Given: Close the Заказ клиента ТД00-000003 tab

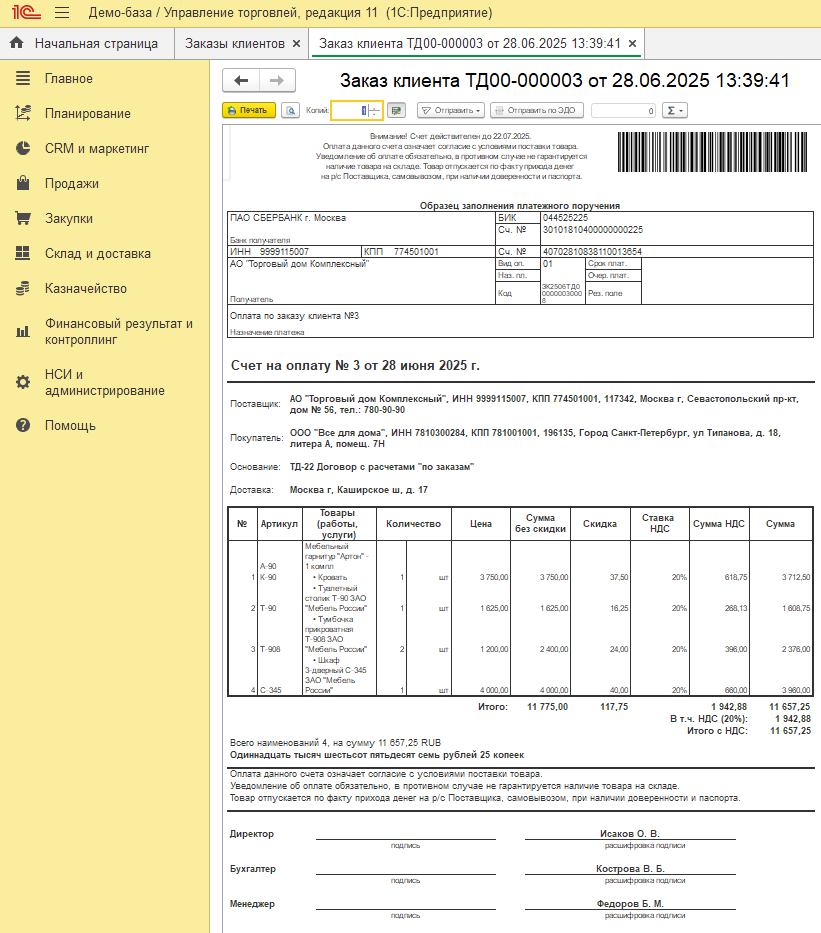Looking at the screenshot, I should [x=632, y=43].
